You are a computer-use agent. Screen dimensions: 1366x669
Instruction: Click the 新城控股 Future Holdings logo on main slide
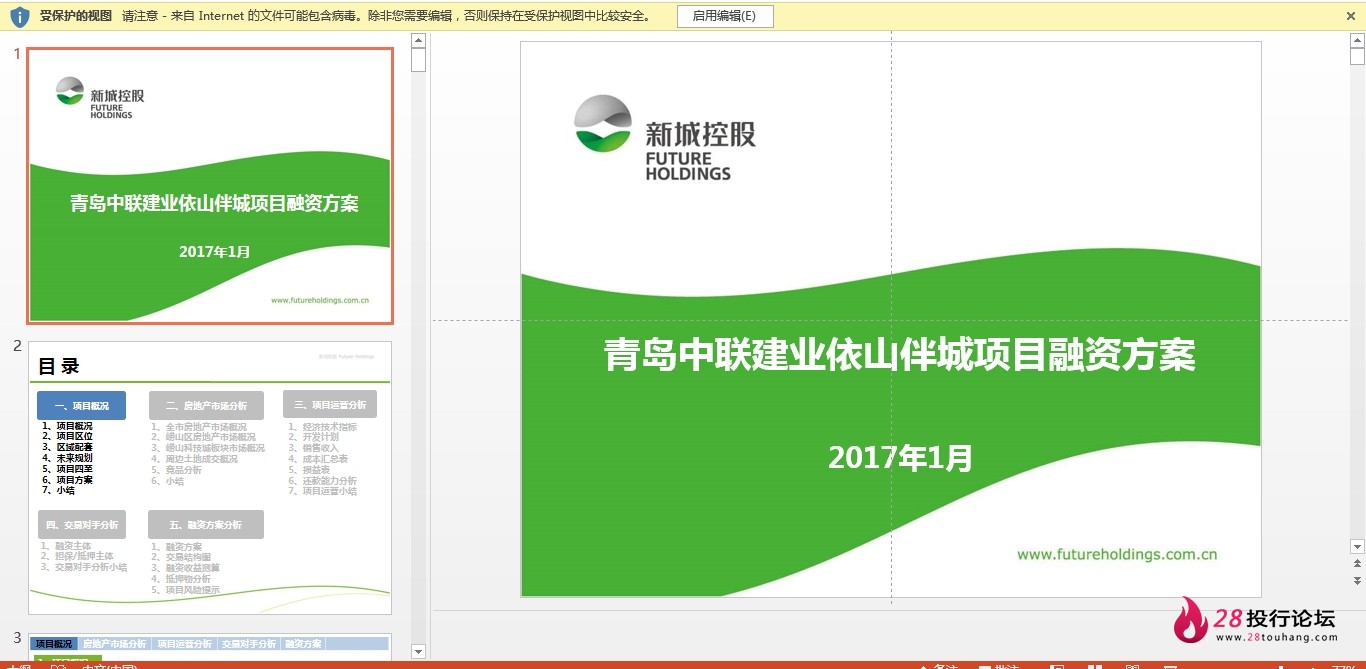point(665,138)
